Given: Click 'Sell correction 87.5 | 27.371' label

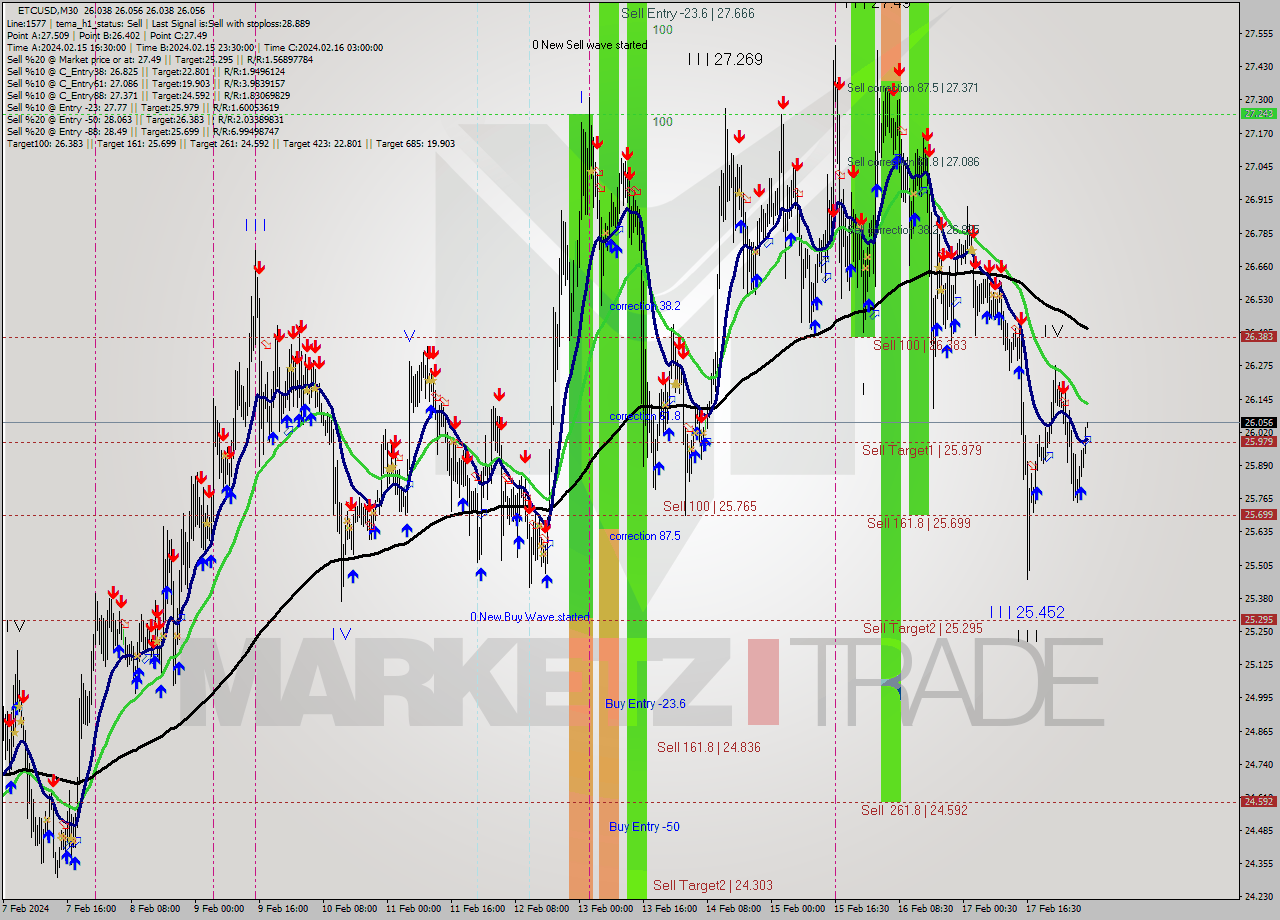Looking at the screenshot, I should [x=913, y=88].
